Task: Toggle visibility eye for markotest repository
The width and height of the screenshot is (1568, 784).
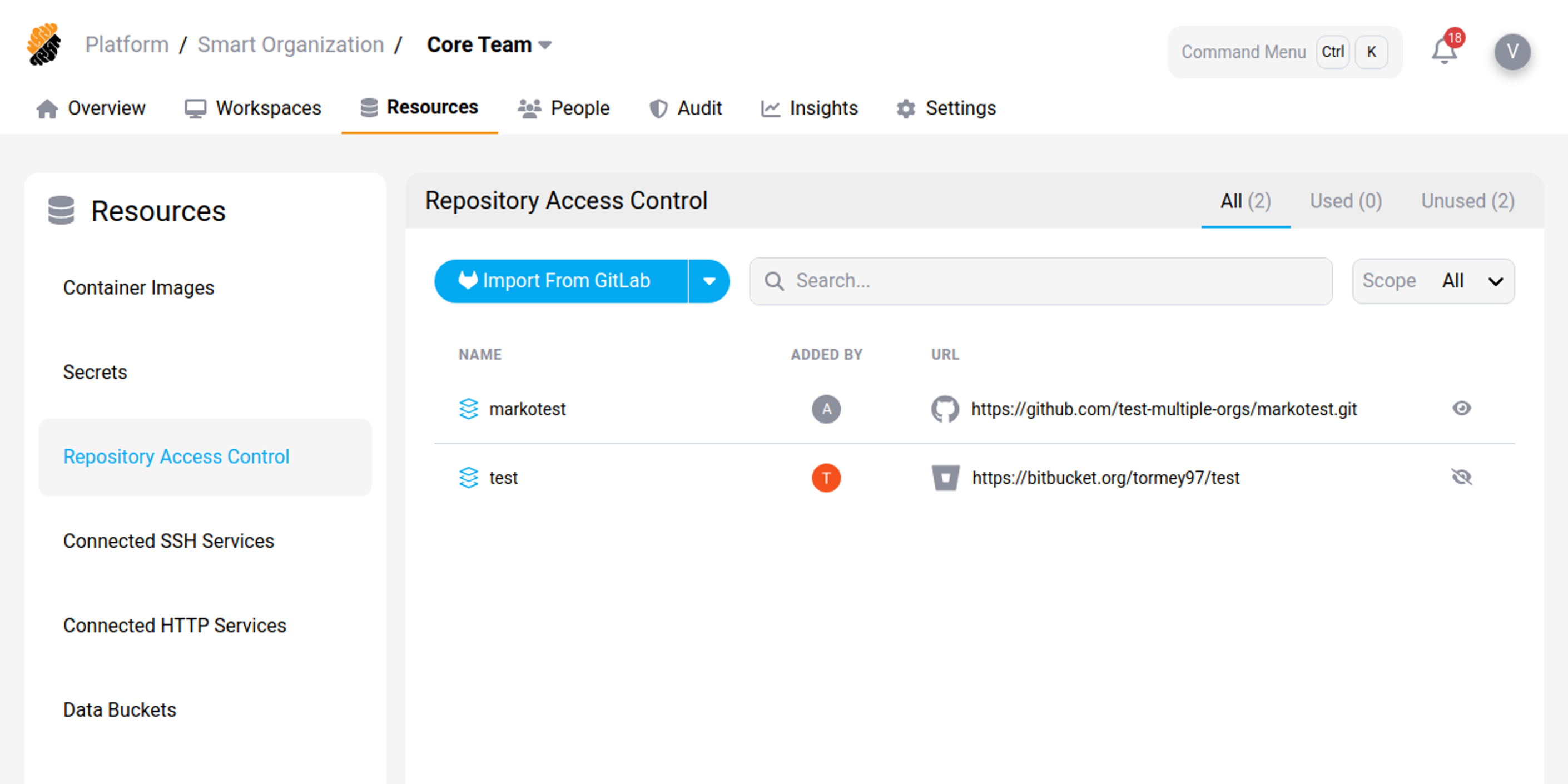Action: (1461, 408)
